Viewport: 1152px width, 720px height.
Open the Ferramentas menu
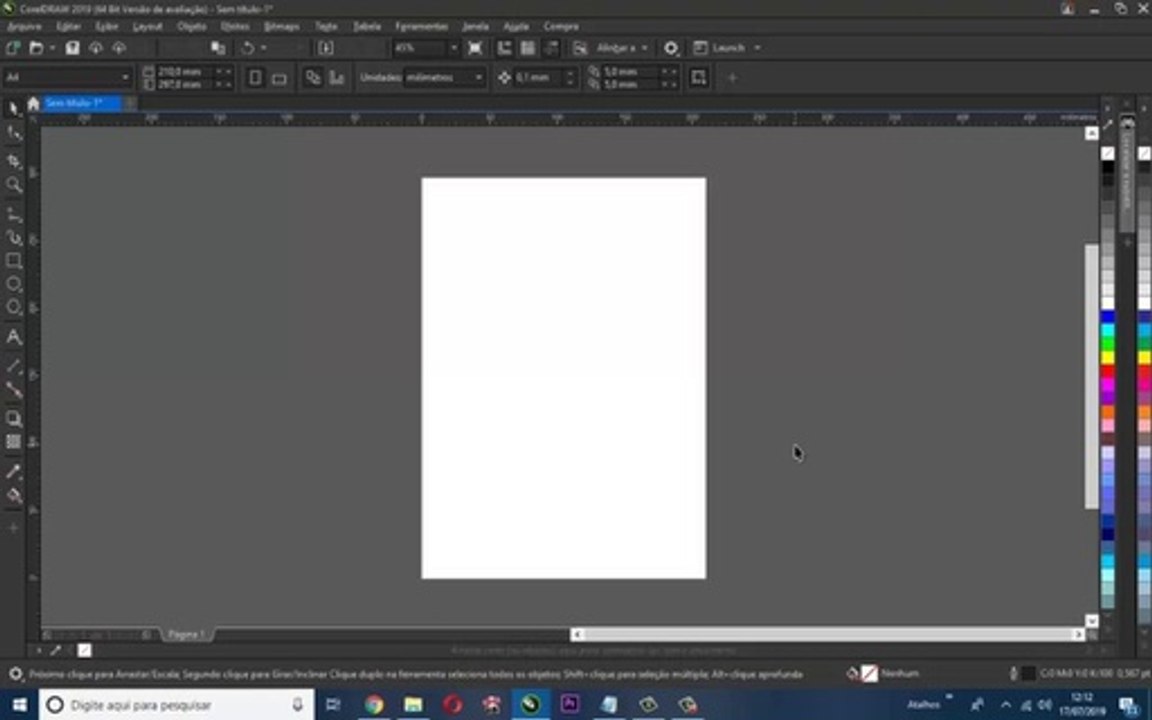pos(421,26)
